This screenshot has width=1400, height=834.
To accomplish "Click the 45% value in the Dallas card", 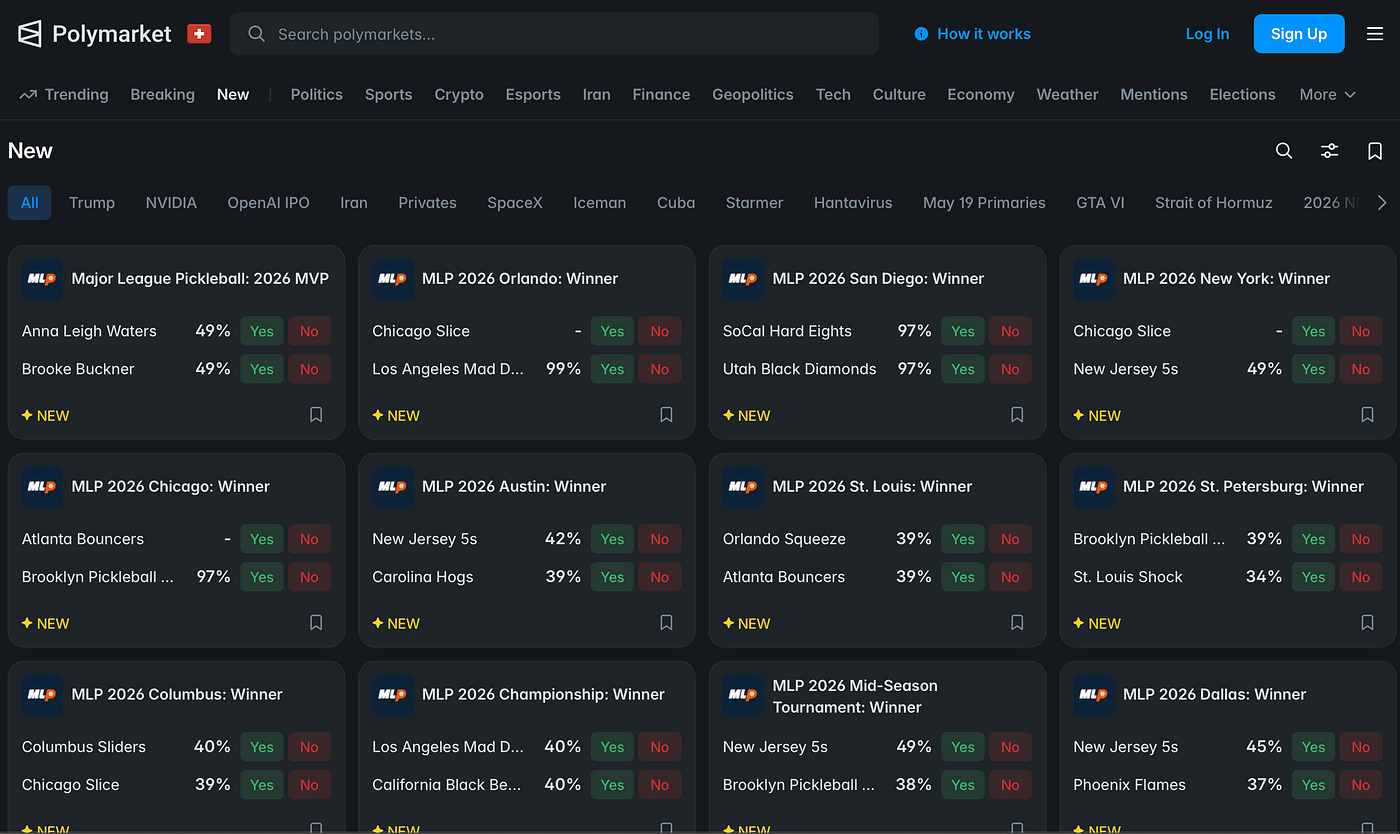I will [1264, 747].
